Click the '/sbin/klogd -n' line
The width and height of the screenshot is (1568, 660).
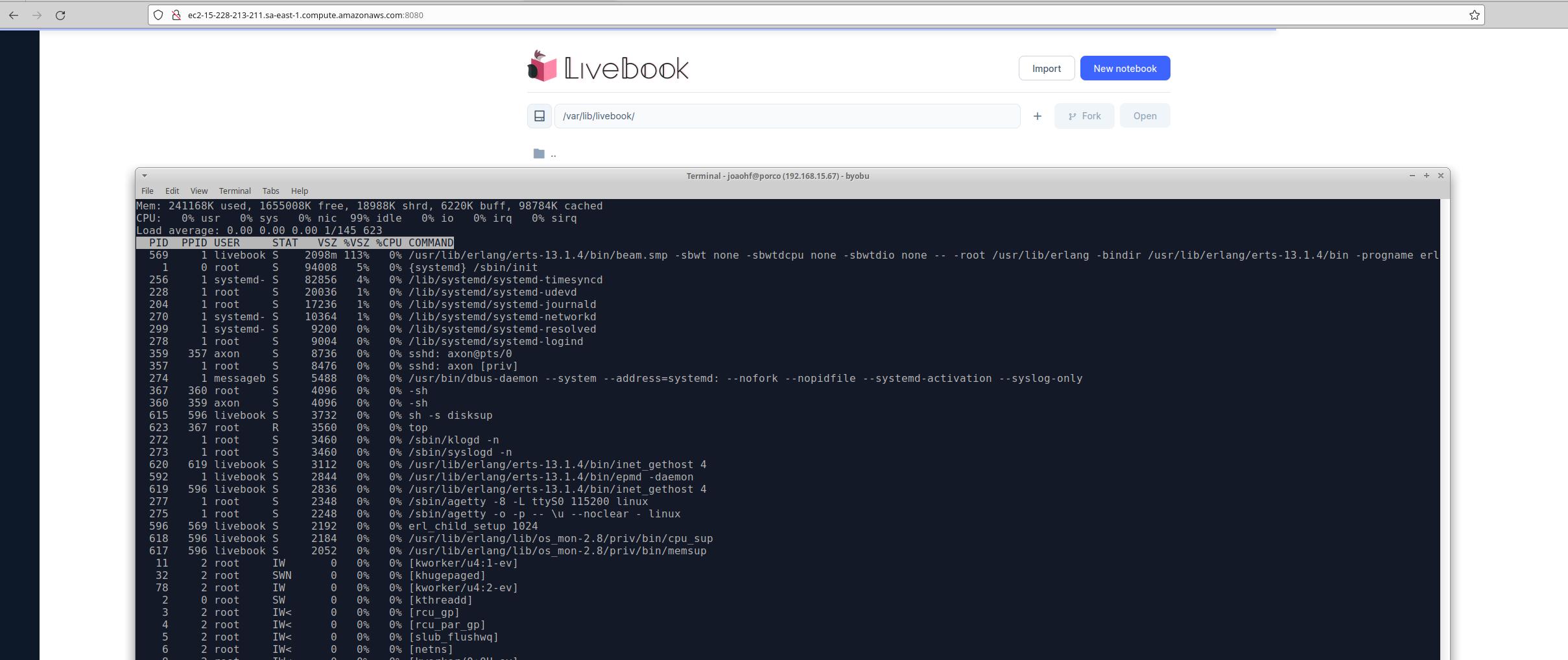(x=317, y=440)
